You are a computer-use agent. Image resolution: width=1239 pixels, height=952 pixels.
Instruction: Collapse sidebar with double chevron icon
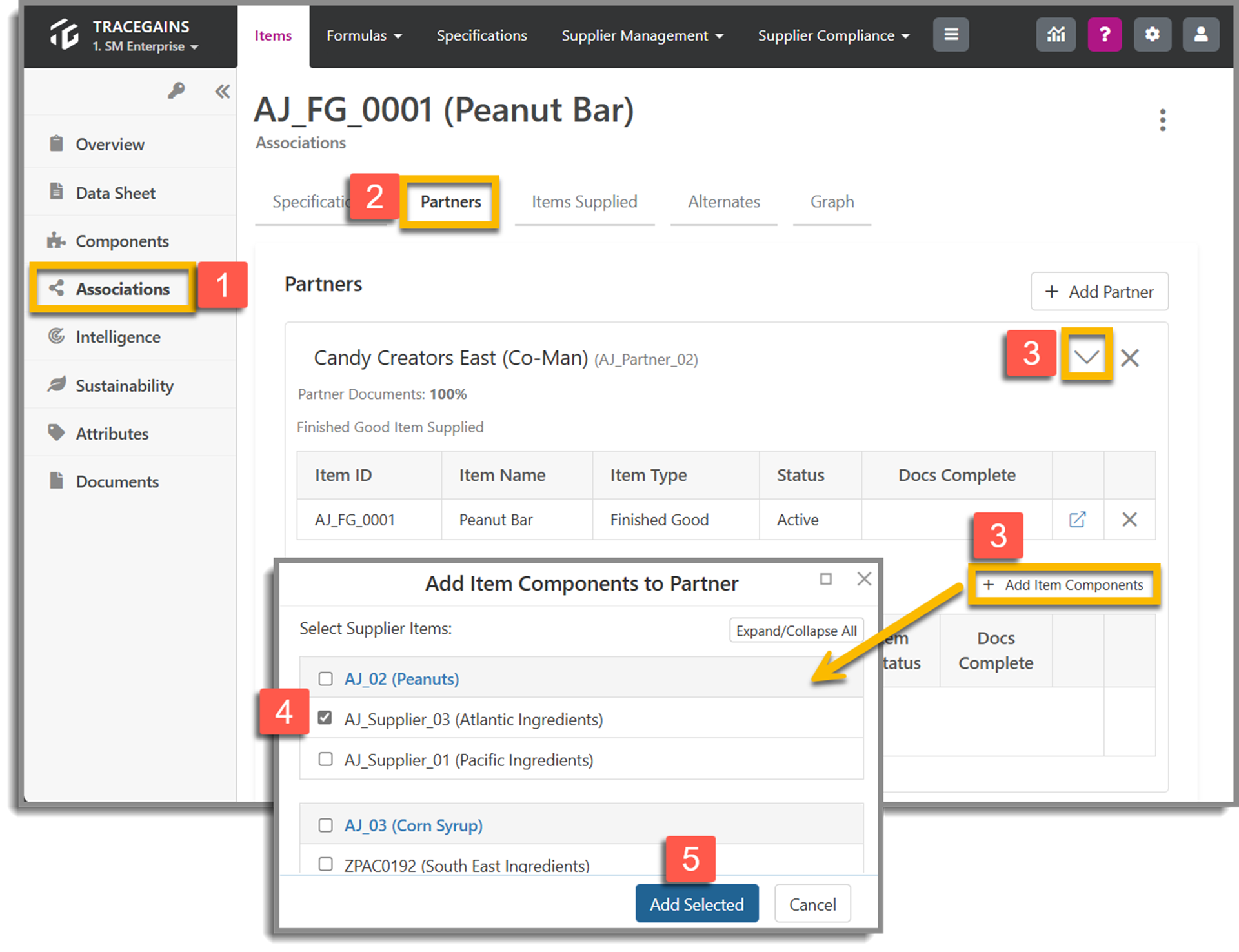click(x=223, y=92)
